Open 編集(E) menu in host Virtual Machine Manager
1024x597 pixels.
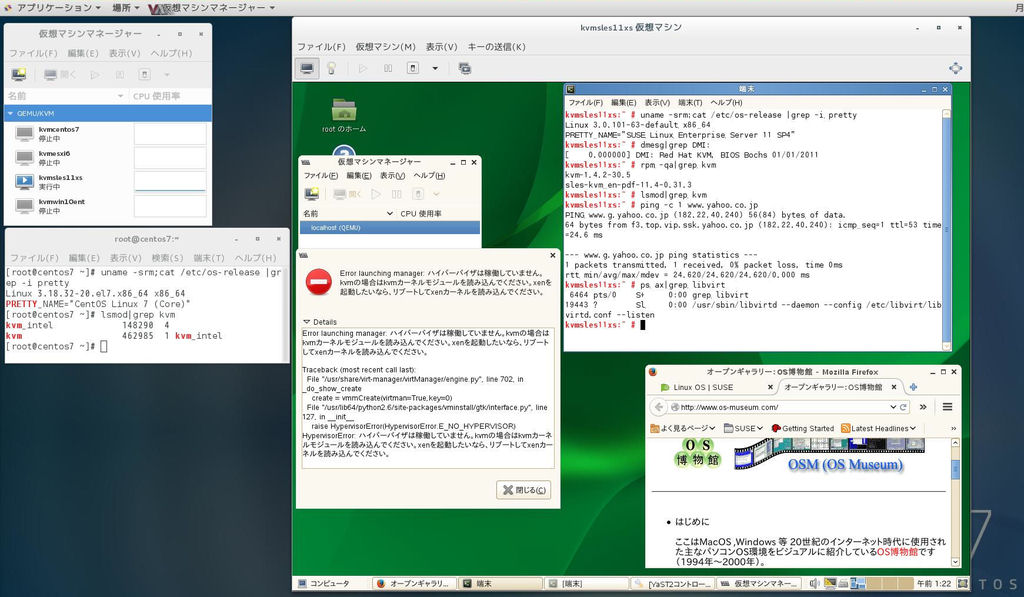tap(83, 54)
